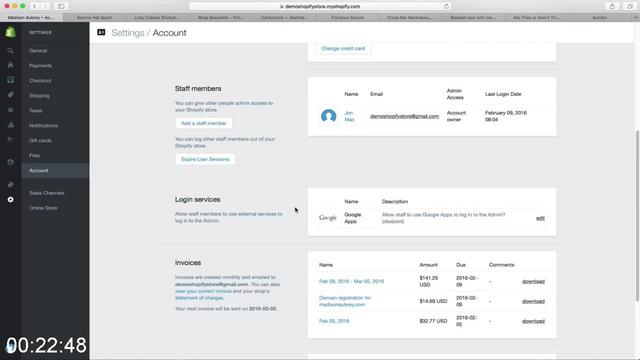Click Add a staff member button

click(204, 123)
